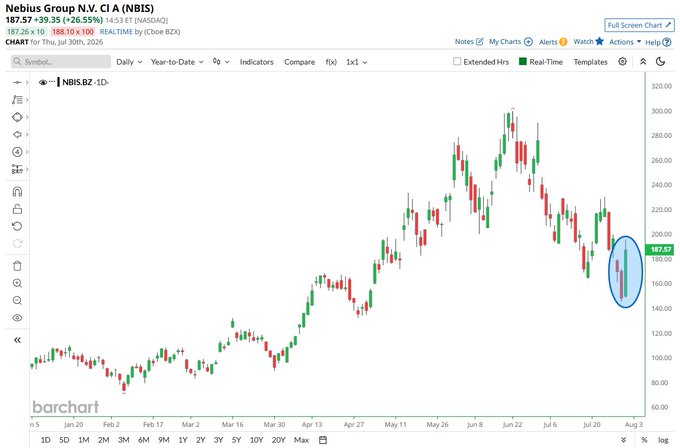Open My Charts link
Image resolution: width=680 pixels, height=448 pixels.
coord(510,42)
